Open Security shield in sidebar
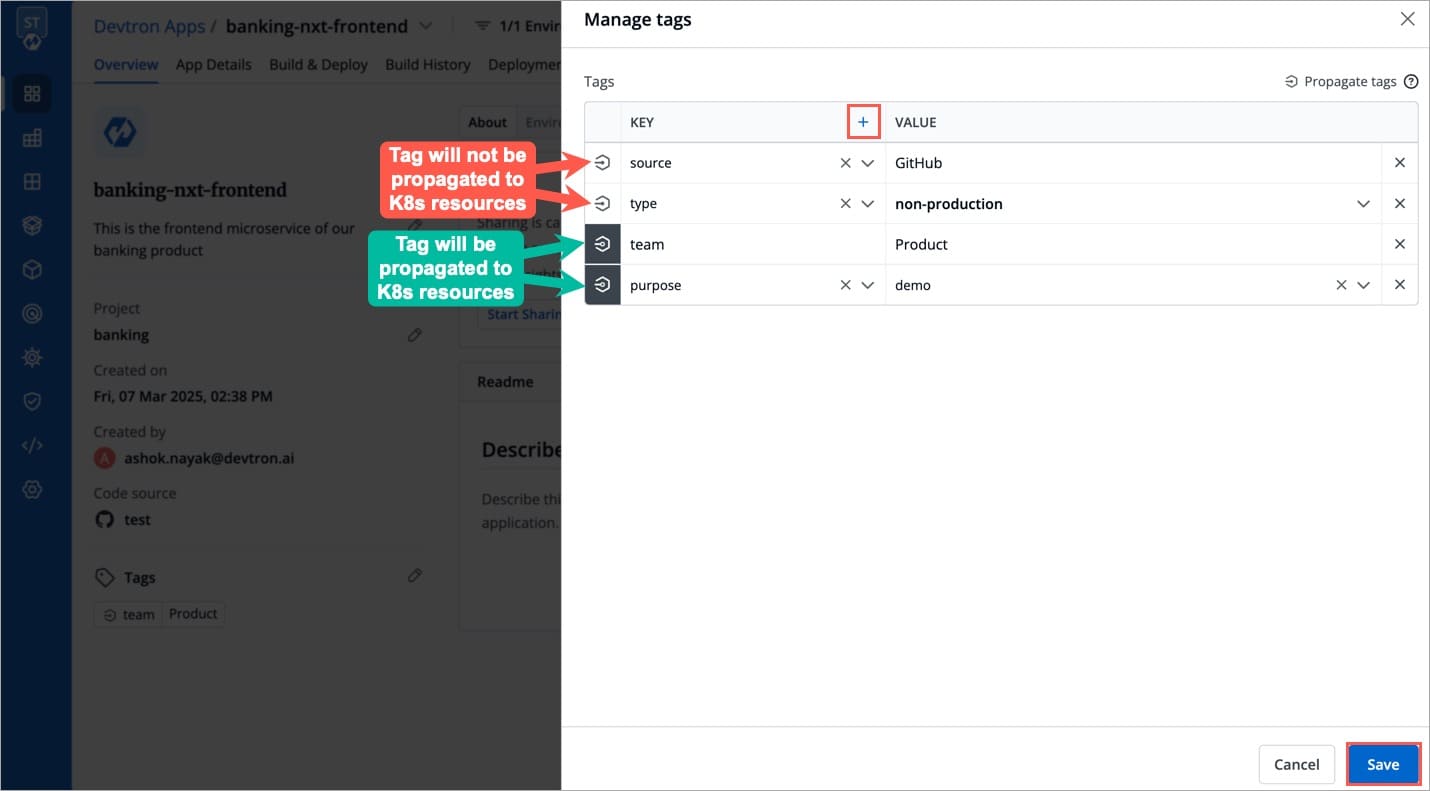Image resolution: width=1430 pixels, height=791 pixels. [32, 401]
